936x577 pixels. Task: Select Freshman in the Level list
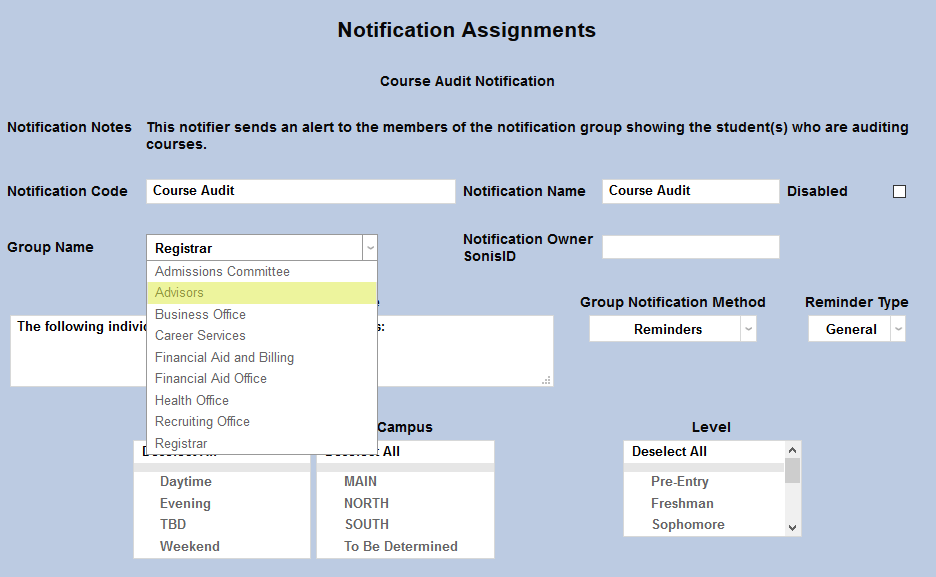click(682, 503)
